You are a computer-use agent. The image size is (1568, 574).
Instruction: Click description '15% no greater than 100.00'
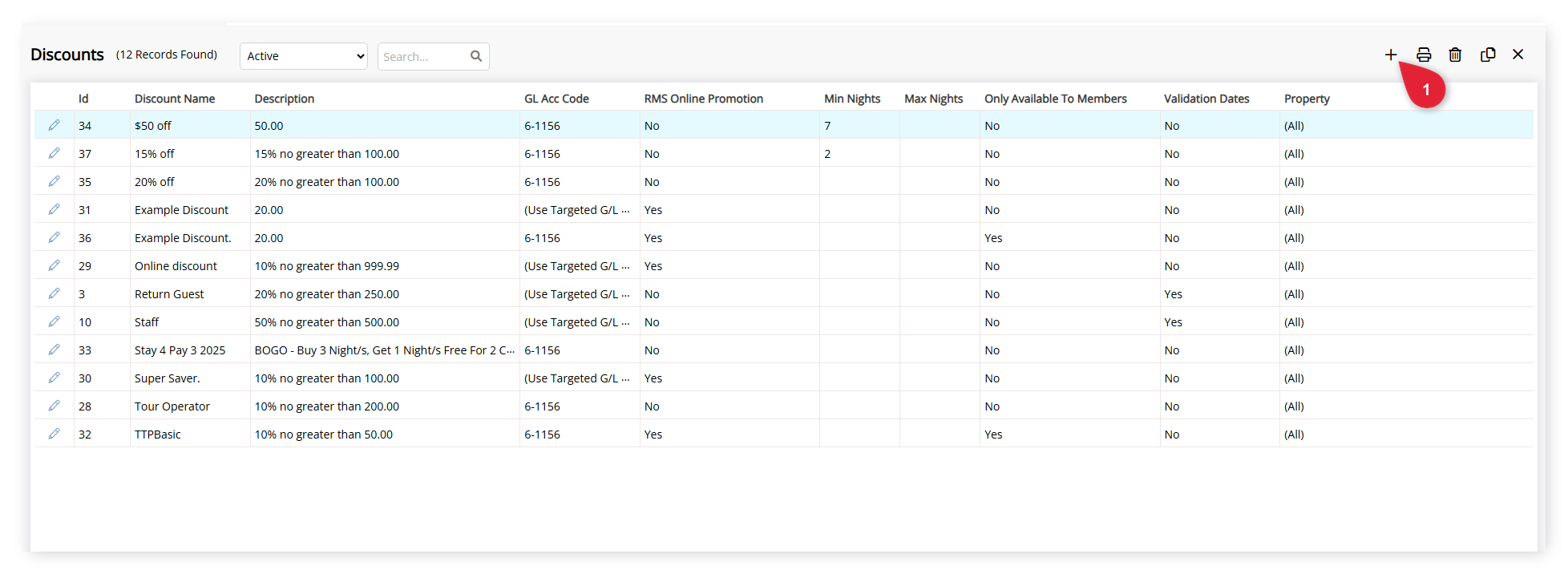click(x=326, y=154)
